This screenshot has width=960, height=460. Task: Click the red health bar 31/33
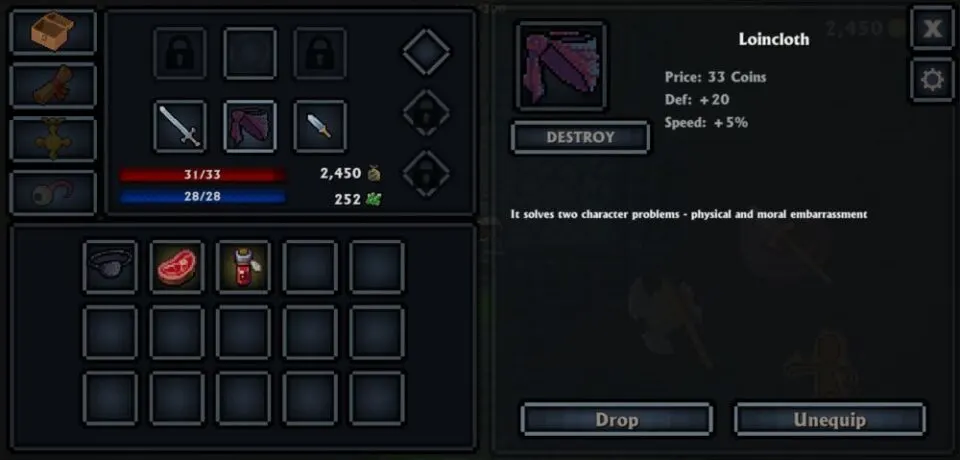click(203, 175)
